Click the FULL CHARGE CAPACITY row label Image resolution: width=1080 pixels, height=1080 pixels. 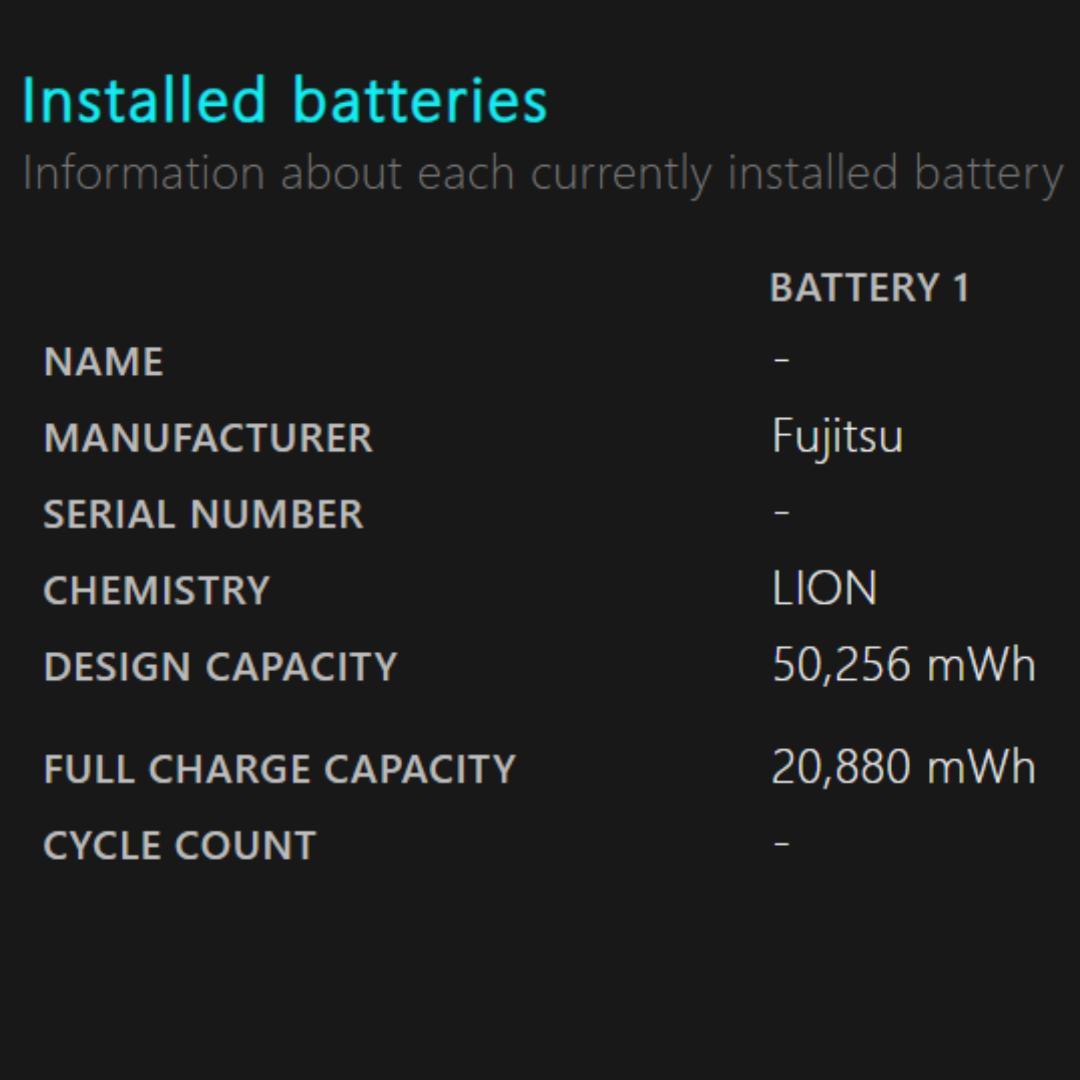pos(279,769)
